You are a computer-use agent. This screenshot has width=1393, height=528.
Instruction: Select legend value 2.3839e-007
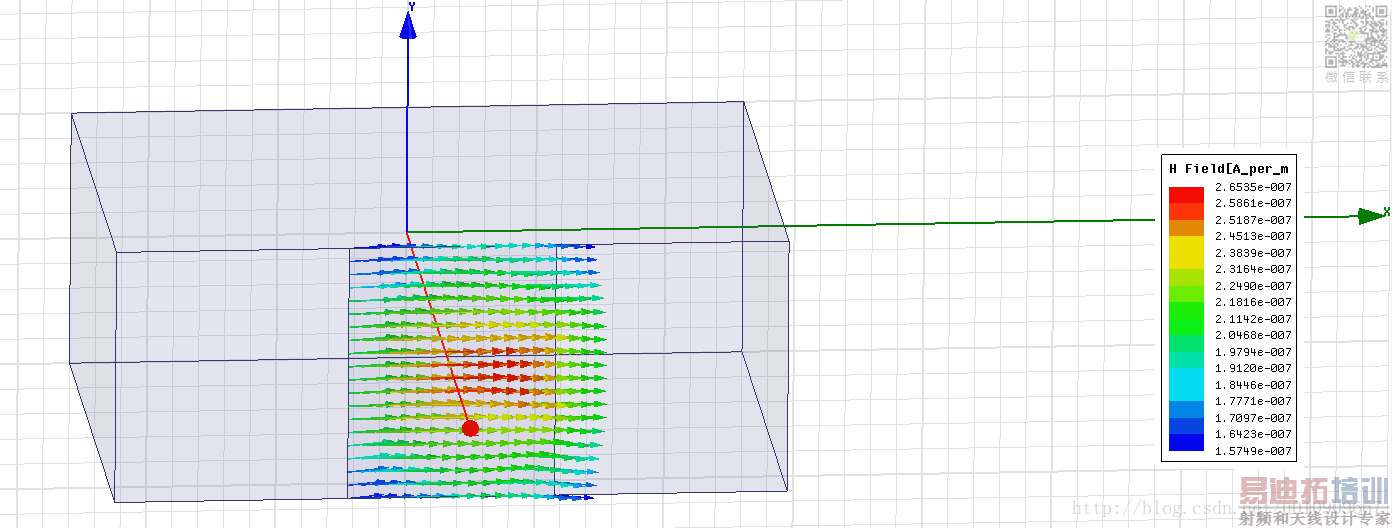click(x=1253, y=253)
